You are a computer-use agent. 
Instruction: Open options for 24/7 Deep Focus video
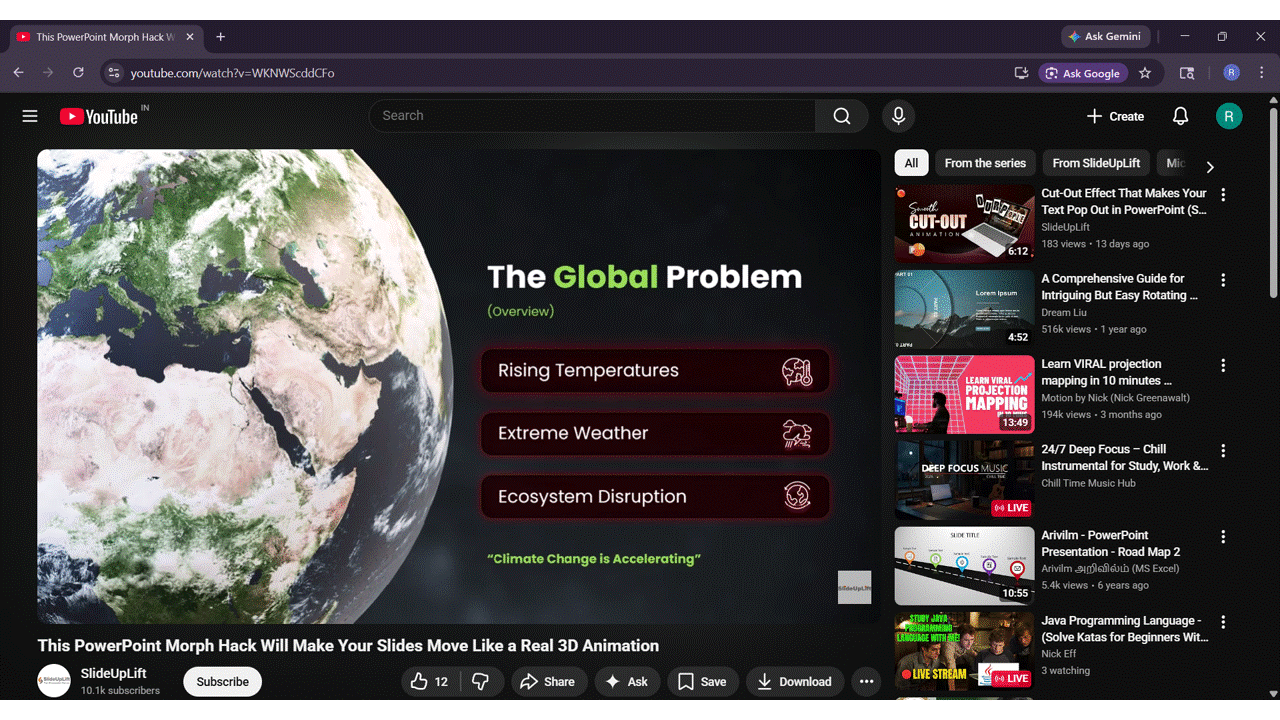pyautogui.click(x=1223, y=452)
